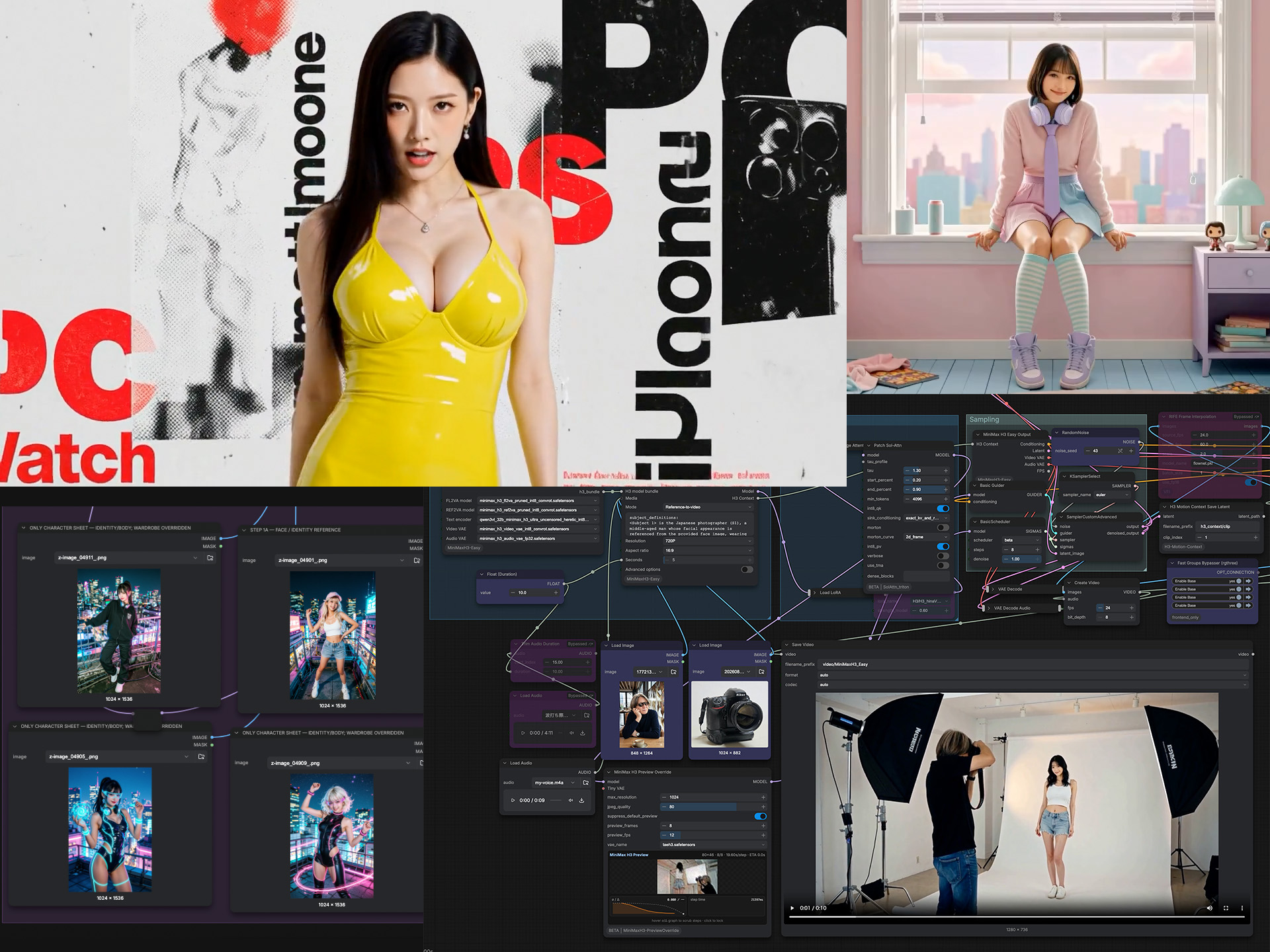
Task: Play the bypassed 4:11 audio track
Action: 523,733
